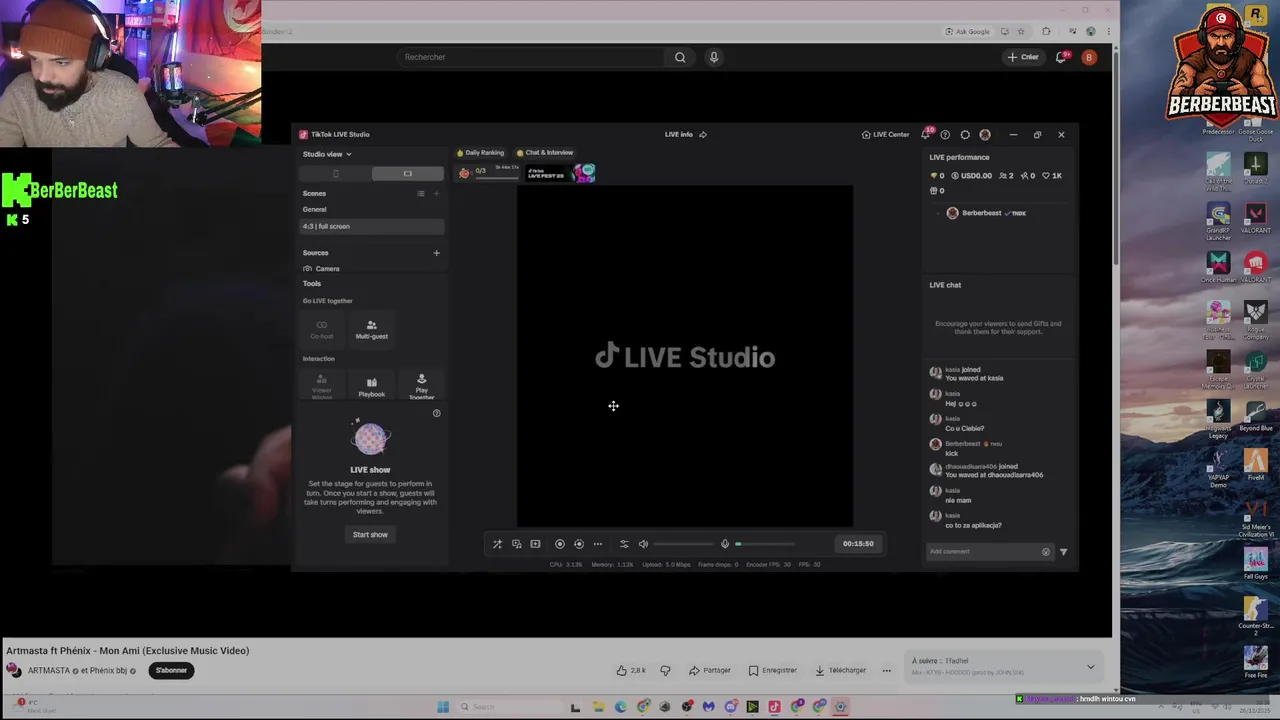Adjust the speaker volume slider

coord(684,544)
